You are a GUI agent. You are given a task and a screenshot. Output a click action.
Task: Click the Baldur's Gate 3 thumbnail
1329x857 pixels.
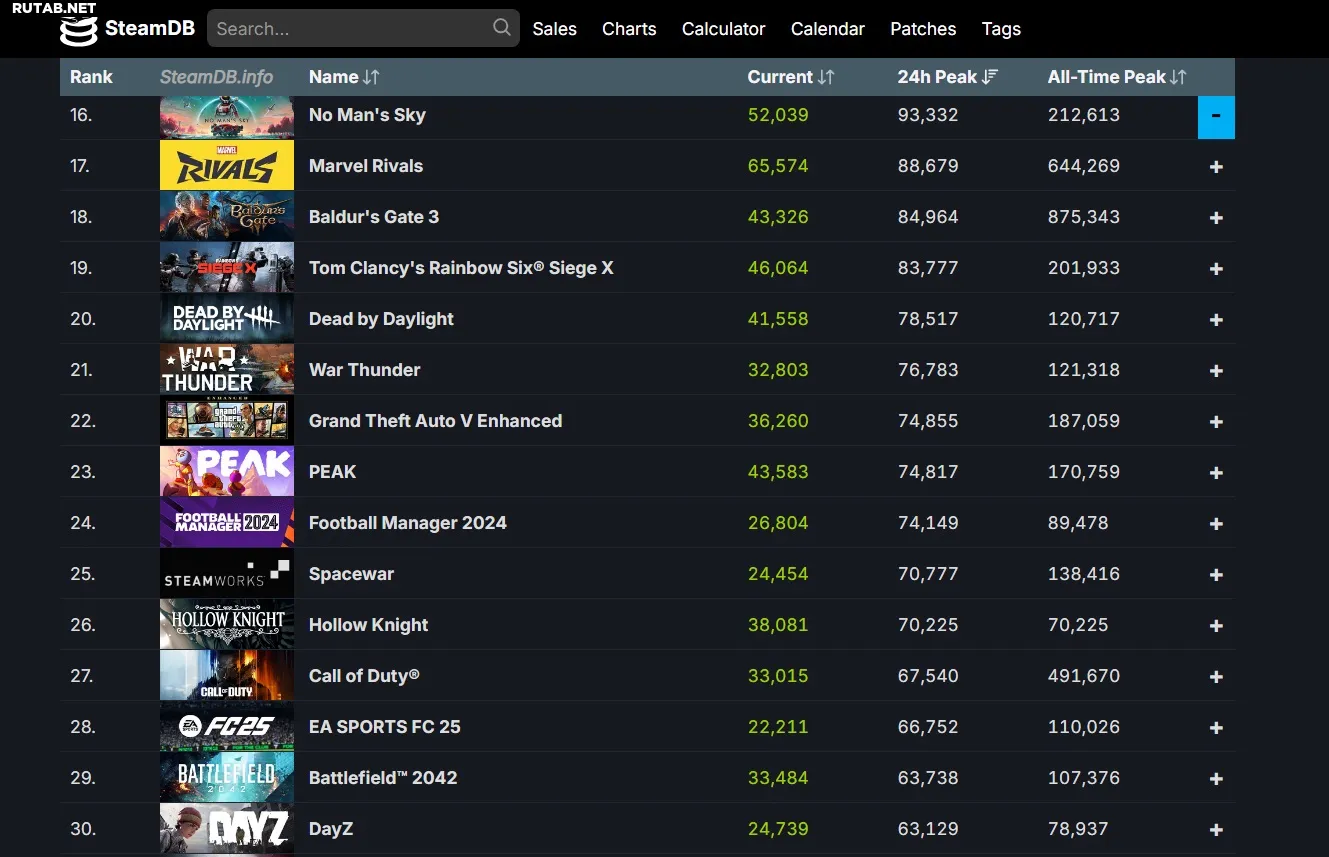coord(227,216)
